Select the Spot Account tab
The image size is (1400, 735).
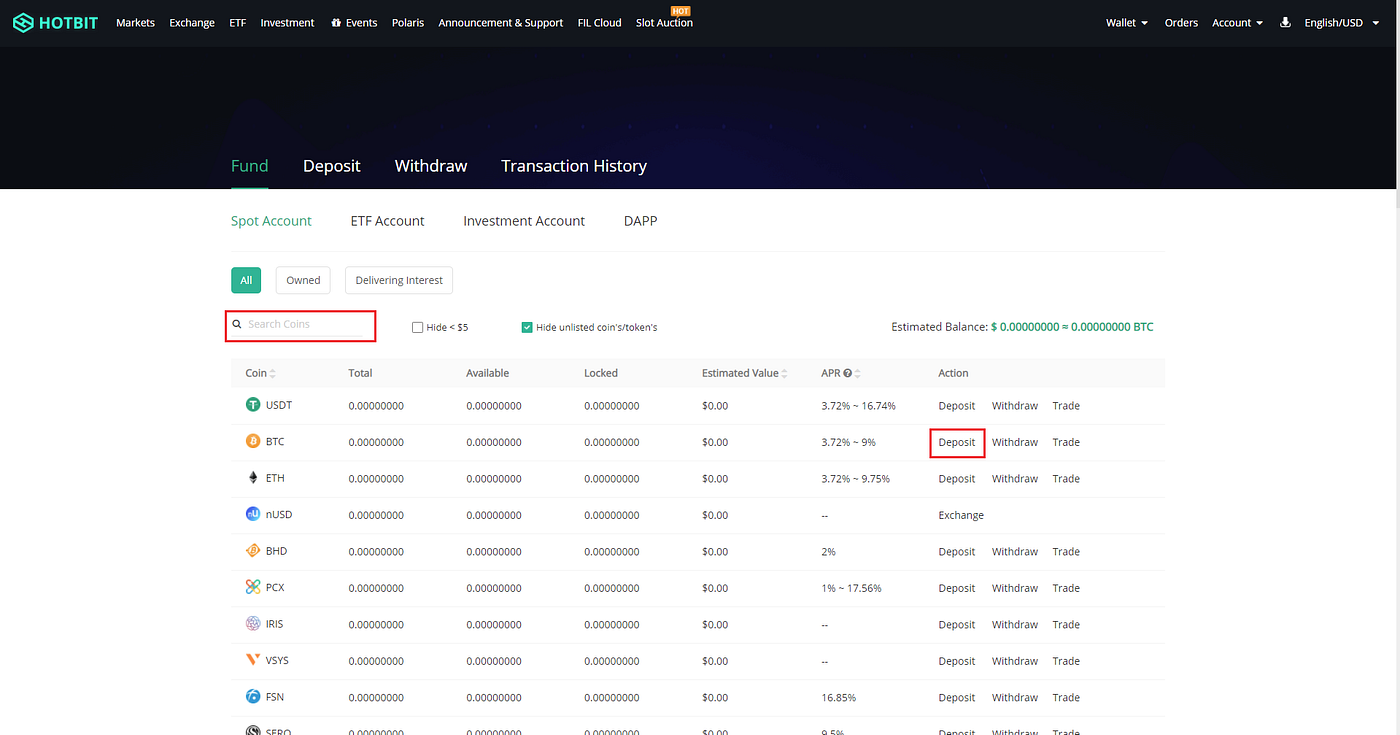coord(271,221)
